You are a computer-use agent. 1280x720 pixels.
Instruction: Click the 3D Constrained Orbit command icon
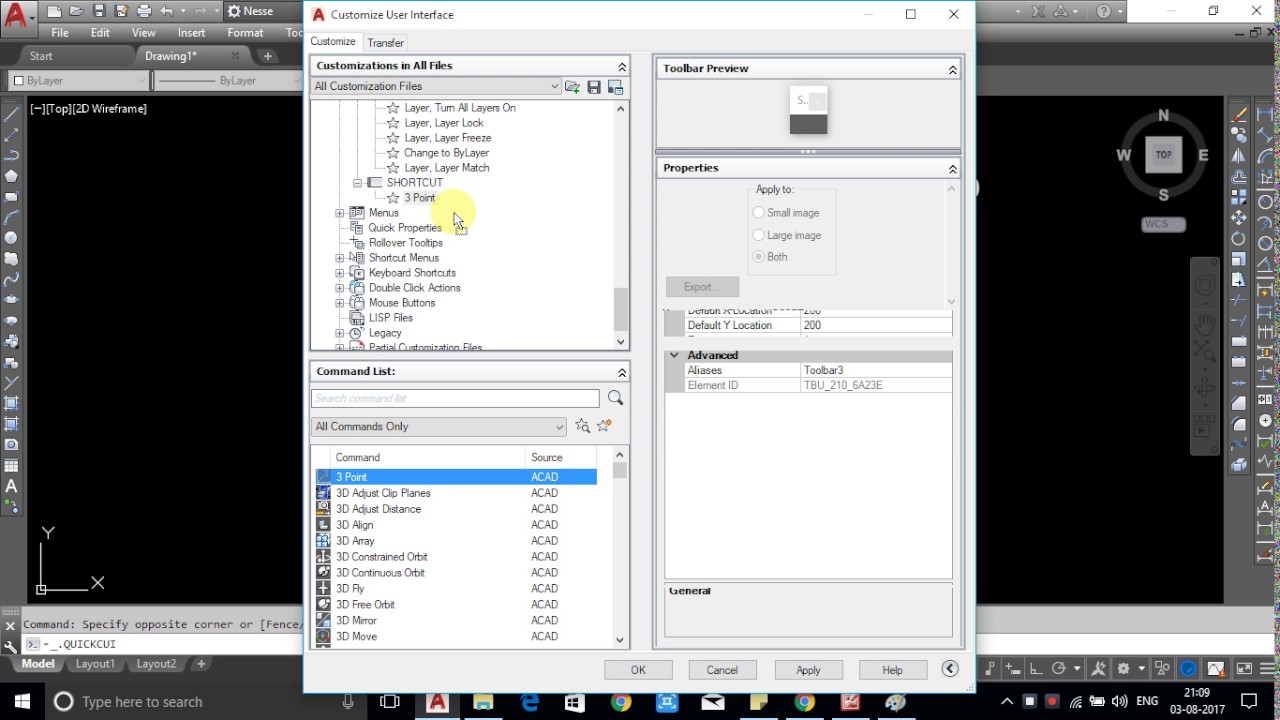[x=323, y=557]
